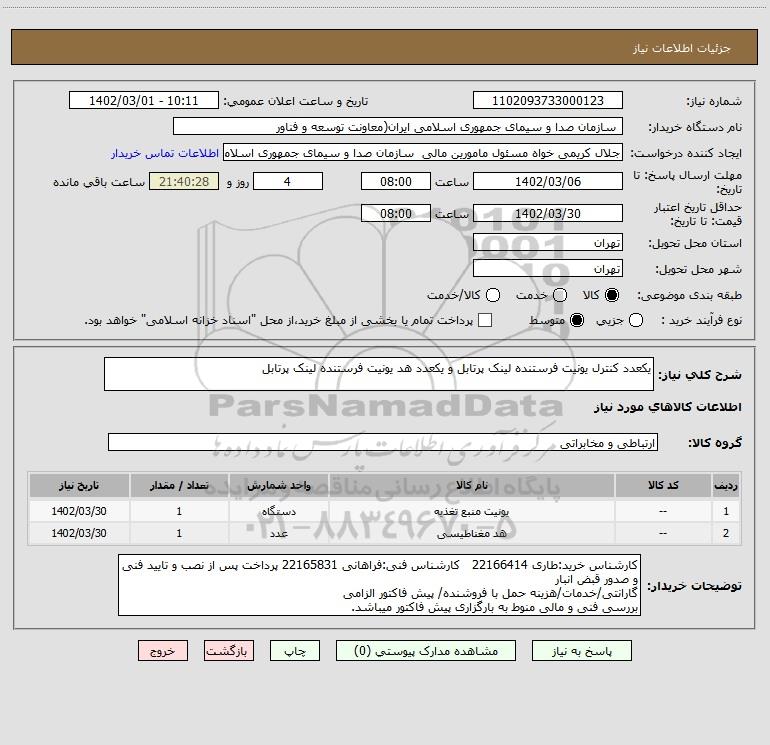Click the unit cell دستگاه
The width and height of the screenshot is (770, 745).
(278, 511)
